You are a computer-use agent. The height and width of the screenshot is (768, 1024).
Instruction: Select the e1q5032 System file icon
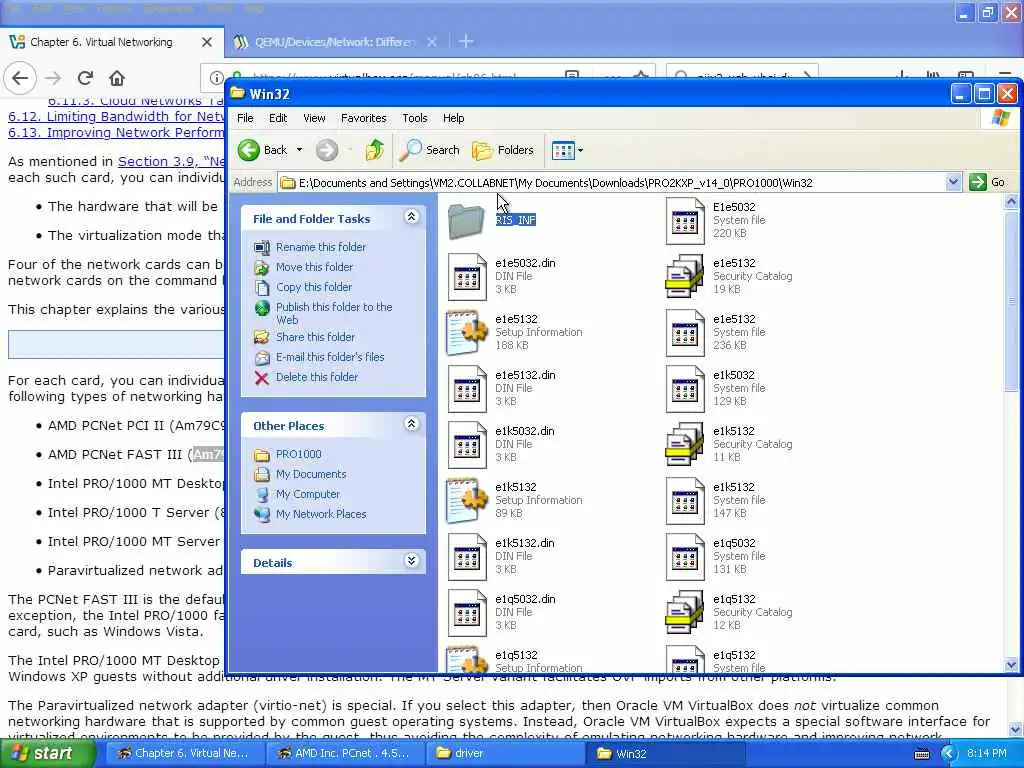tap(684, 557)
